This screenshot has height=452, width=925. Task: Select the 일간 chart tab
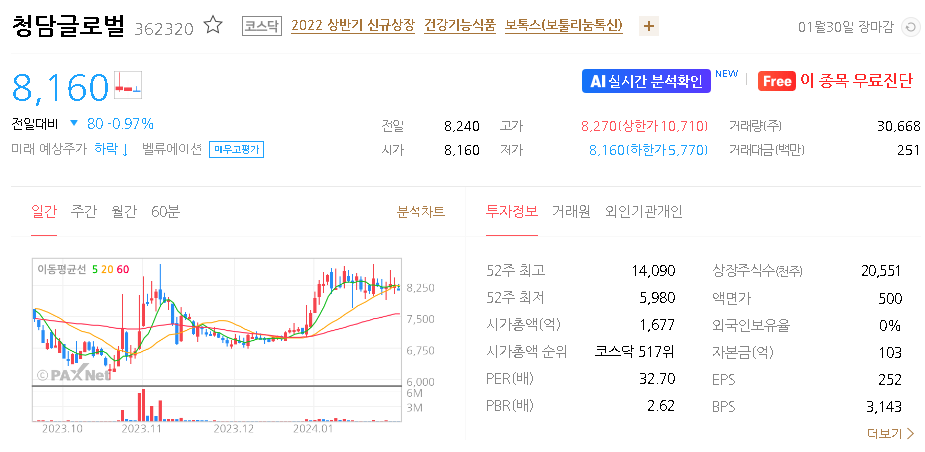(44, 212)
